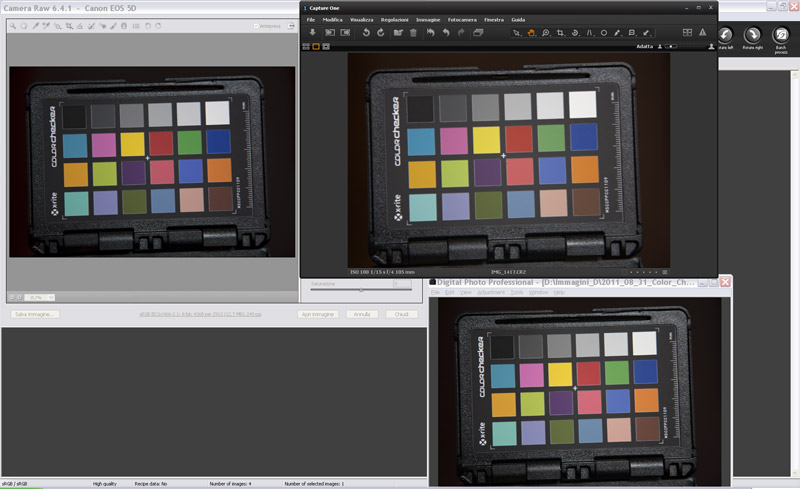This screenshot has width=800, height=489.
Task: Click the Salva immagine button
Action: (x=35, y=314)
